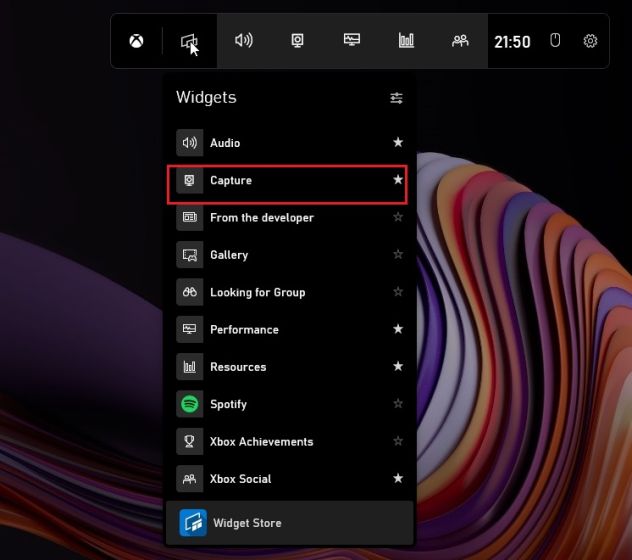Click the Spotify logo icon
The width and height of the screenshot is (632, 560).
[x=189, y=404]
